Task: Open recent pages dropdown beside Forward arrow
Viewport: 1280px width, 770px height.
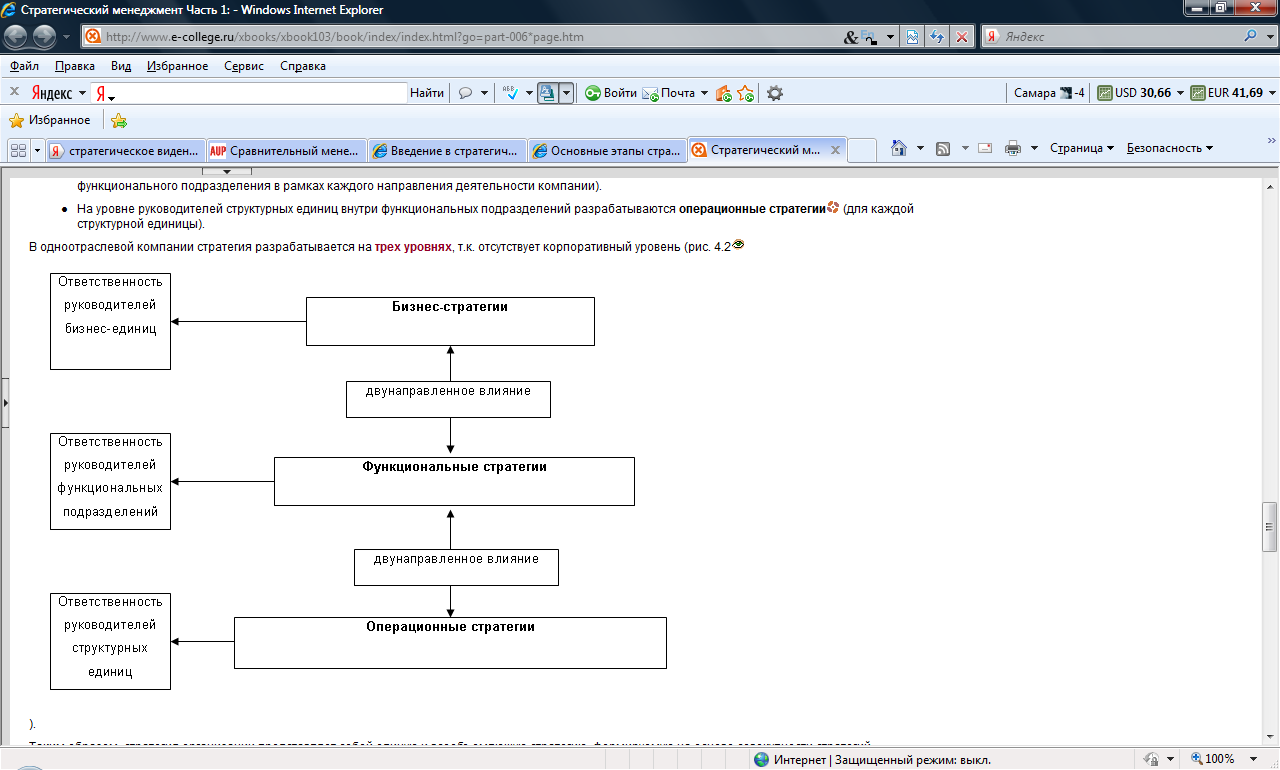Action: [x=66, y=37]
